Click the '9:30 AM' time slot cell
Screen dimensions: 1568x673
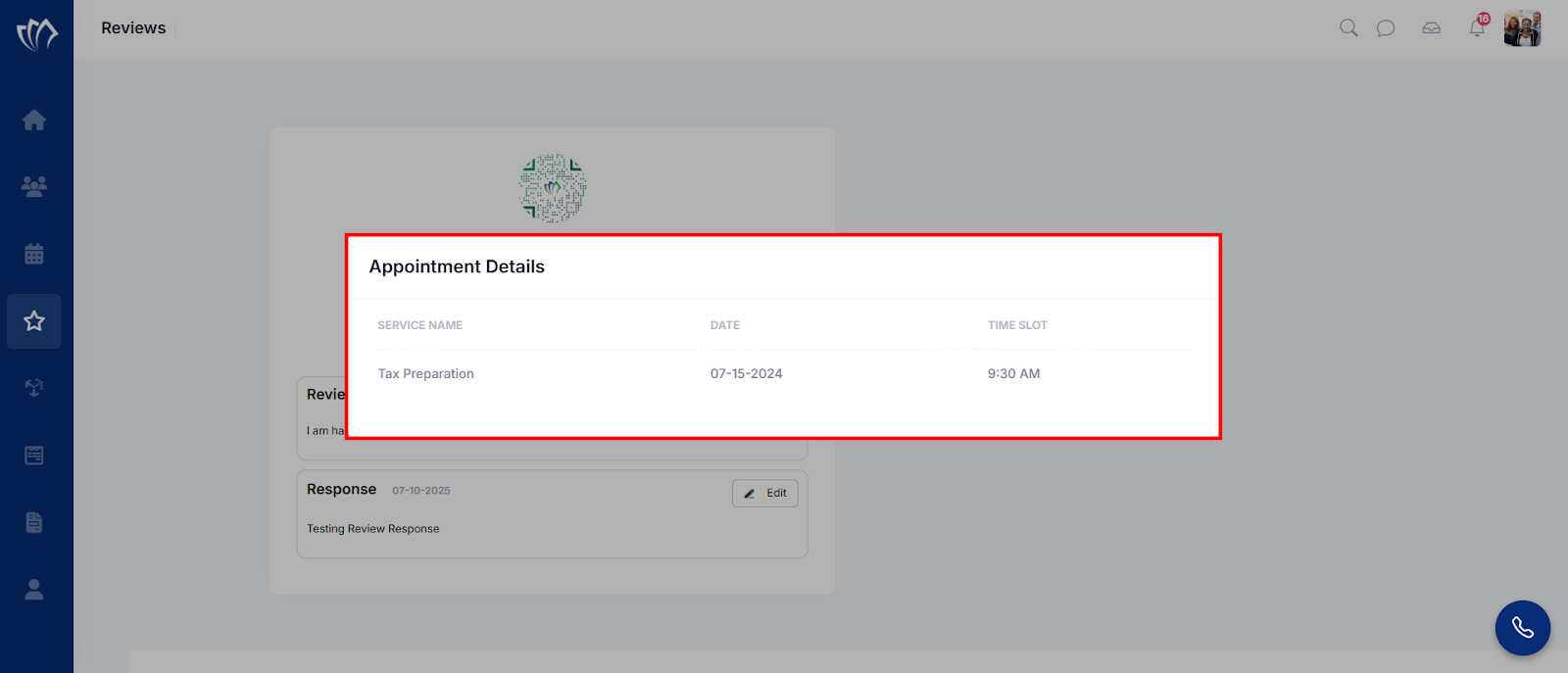[1014, 373]
